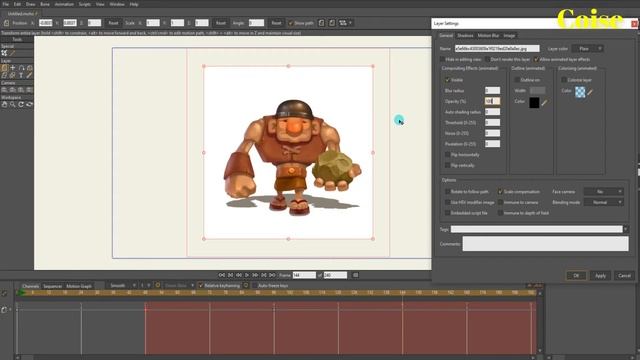Click the black outline color swatch

[534, 103]
